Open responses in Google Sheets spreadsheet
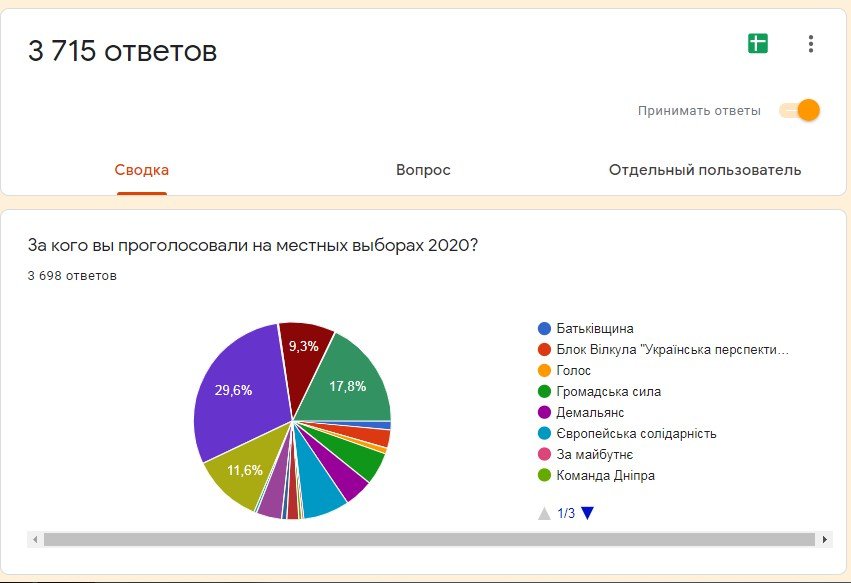This screenshot has width=851, height=583. click(x=757, y=43)
